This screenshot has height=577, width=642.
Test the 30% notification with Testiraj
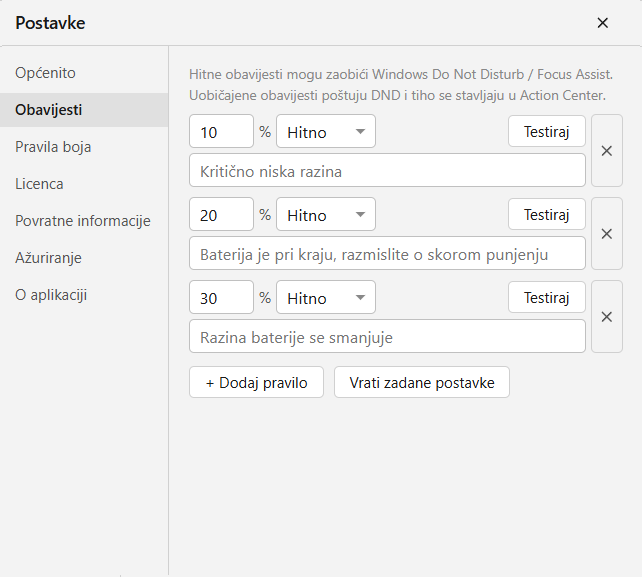(x=547, y=298)
